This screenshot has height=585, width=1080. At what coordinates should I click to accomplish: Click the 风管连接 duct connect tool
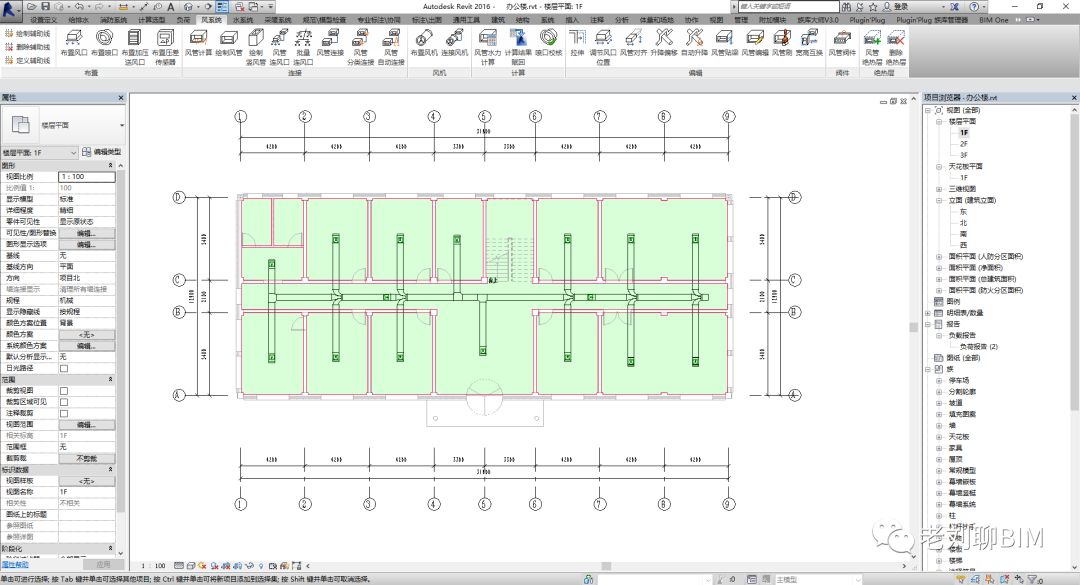[x=330, y=42]
